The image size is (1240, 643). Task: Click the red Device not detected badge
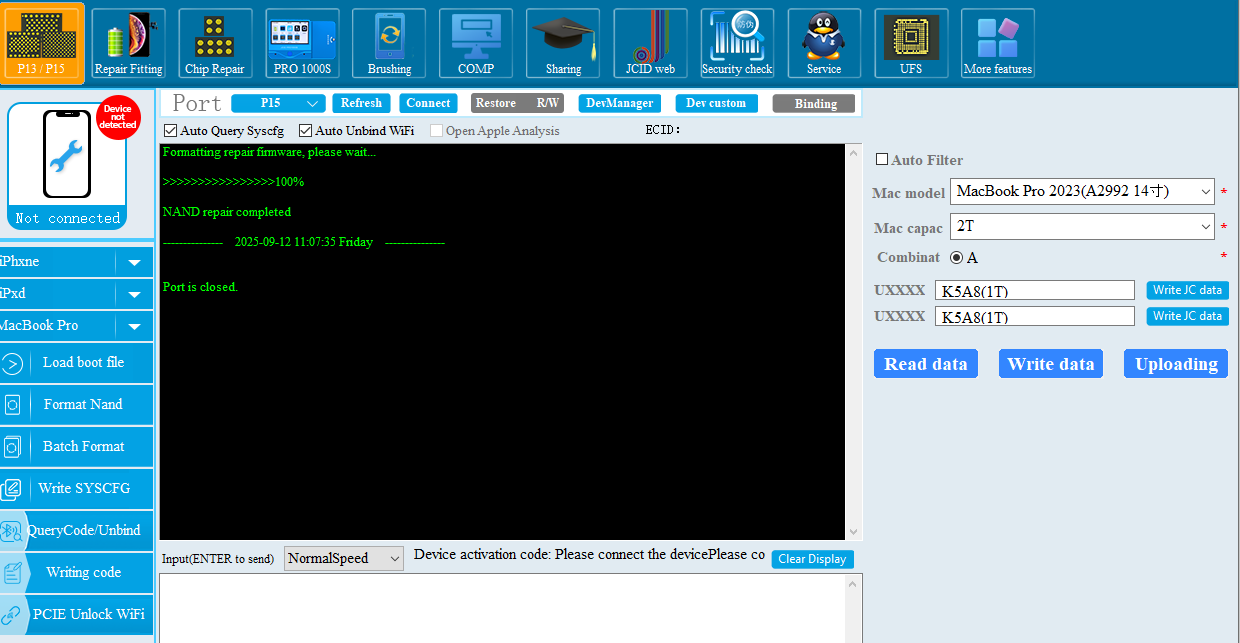point(118,117)
